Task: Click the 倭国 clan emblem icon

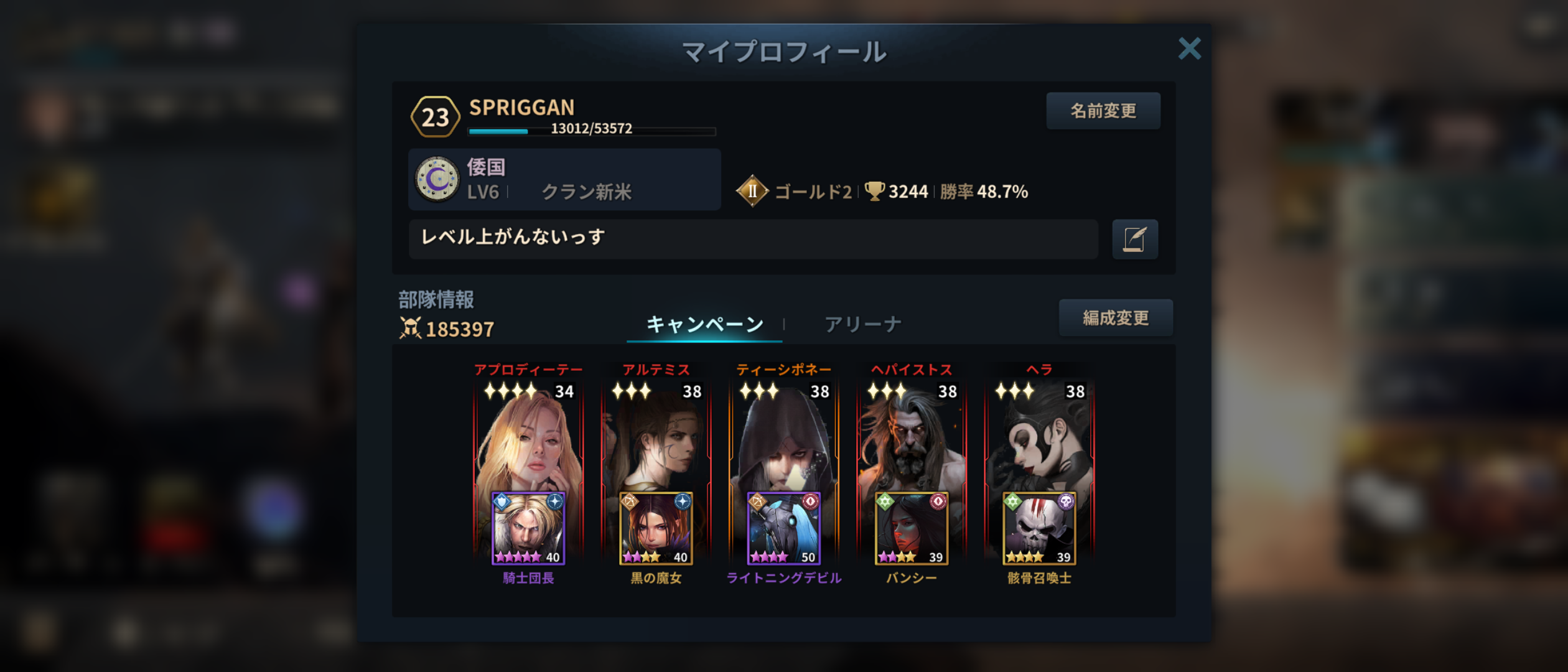Action: pyautogui.click(x=437, y=179)
